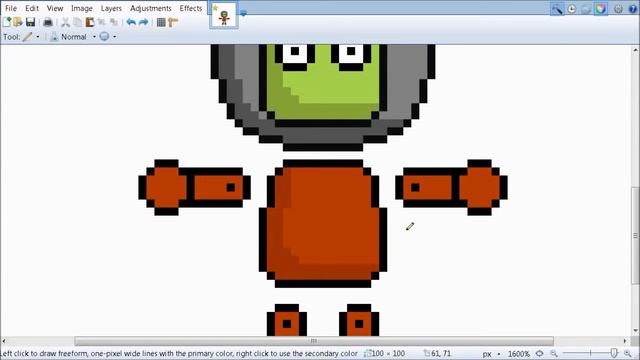Viewport: 640px width, 360px height.
Task: Create a new image with New icon
Action: click(x=7, y=22)
